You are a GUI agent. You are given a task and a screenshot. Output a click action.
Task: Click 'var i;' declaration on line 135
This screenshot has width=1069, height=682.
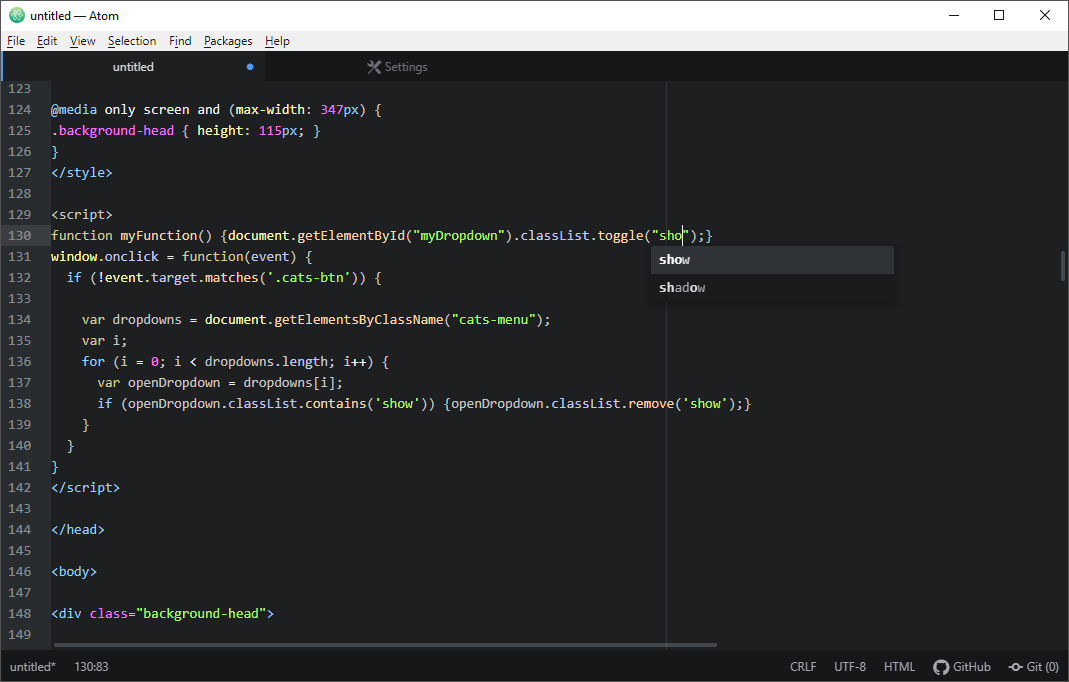tap(104, 340)
